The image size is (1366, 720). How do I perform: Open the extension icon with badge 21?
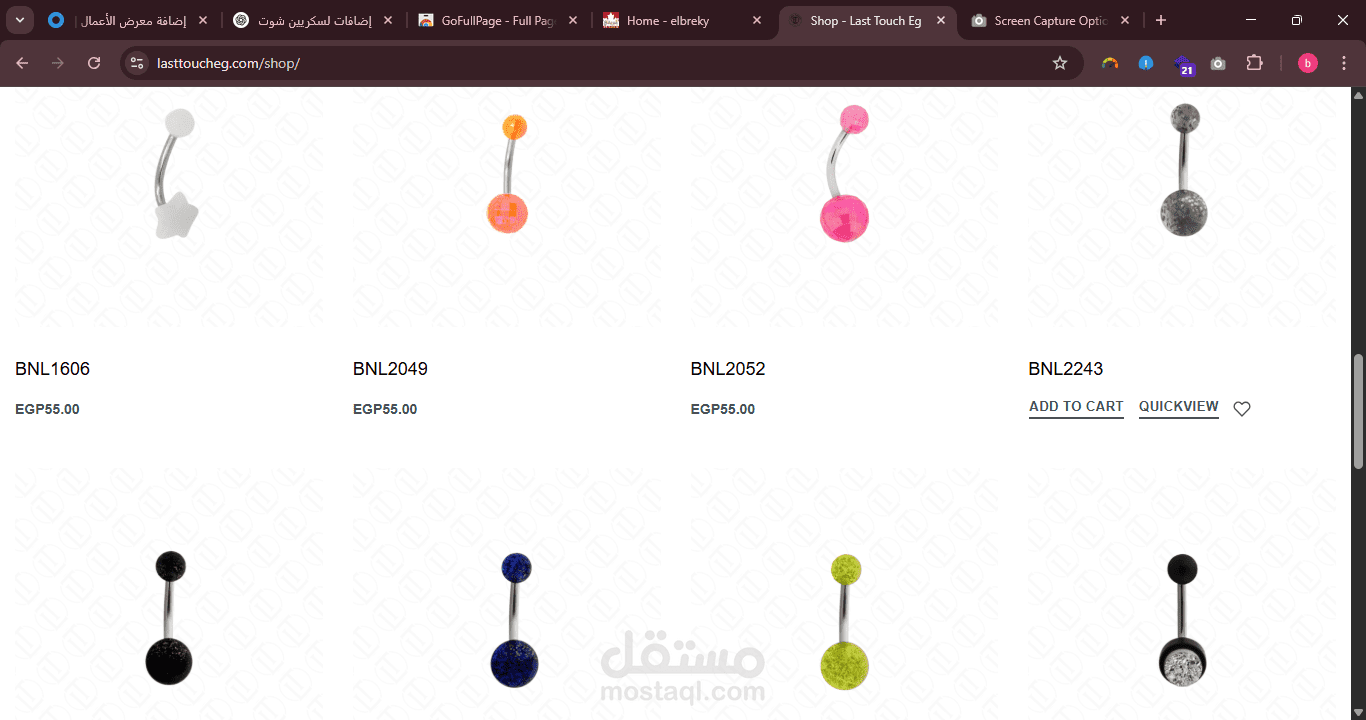point(1183,65)
